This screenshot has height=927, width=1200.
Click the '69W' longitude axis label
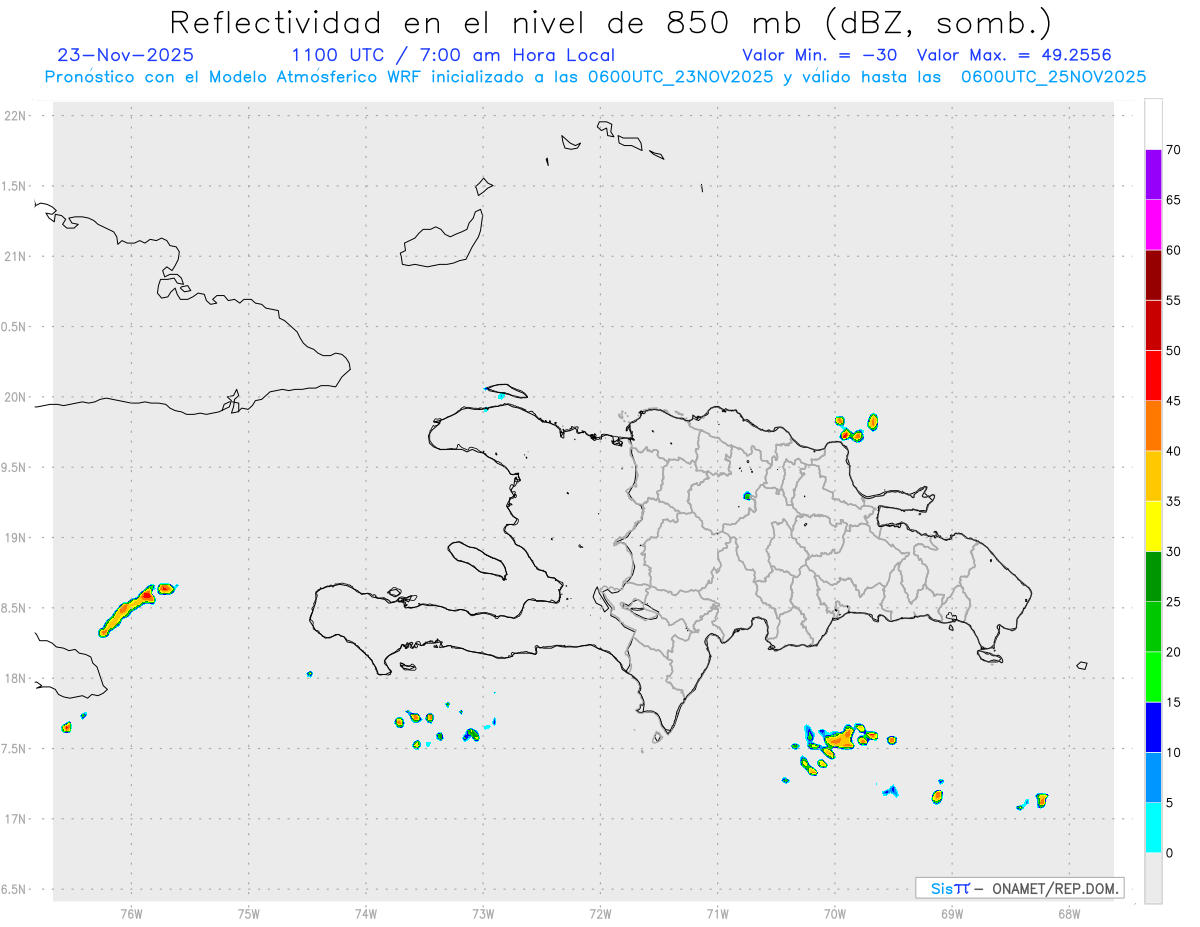pyautogui.click(x=952, y=913)
